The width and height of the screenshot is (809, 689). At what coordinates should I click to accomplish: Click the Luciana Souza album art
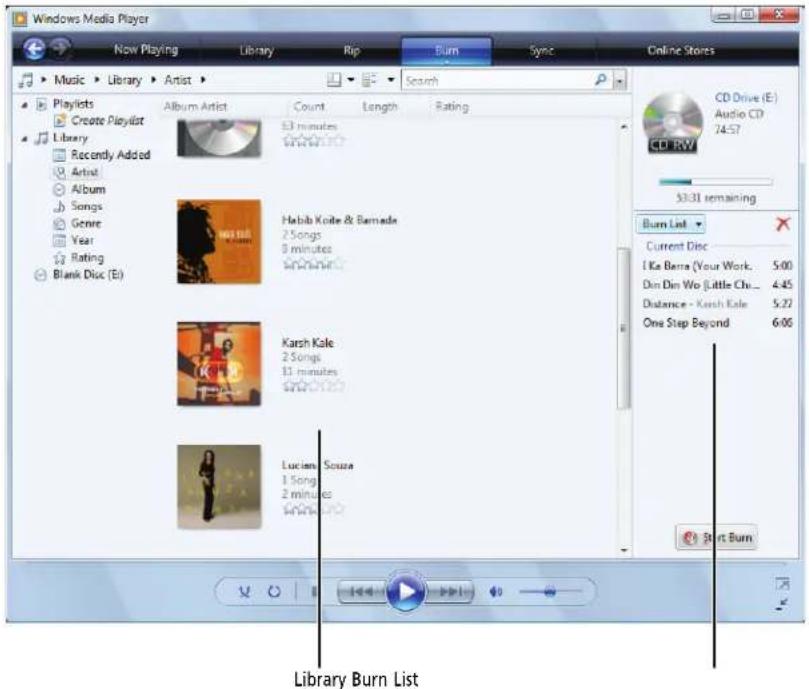click(x=219, y=487)
